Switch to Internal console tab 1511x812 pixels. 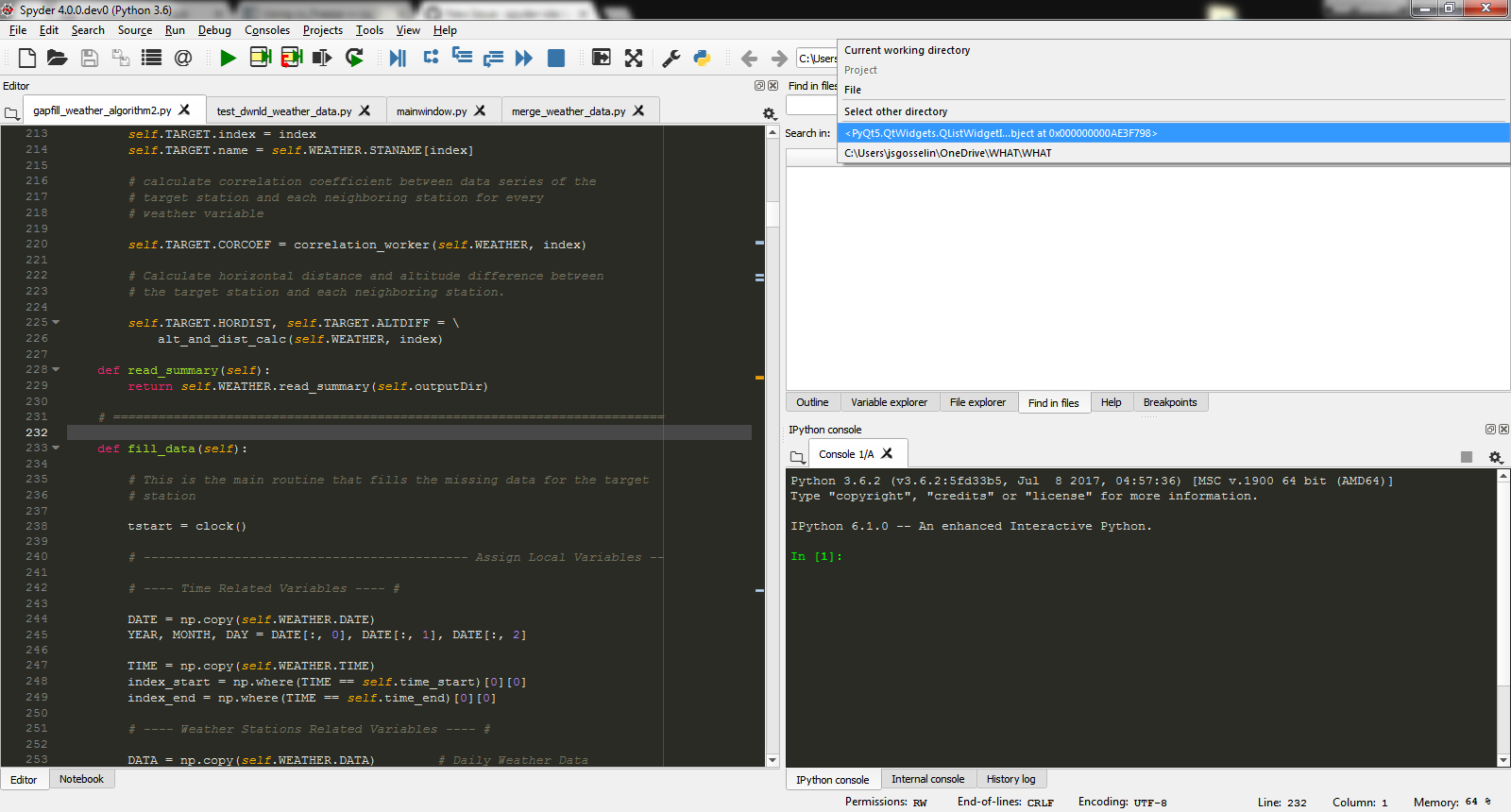tap(927, 779)
